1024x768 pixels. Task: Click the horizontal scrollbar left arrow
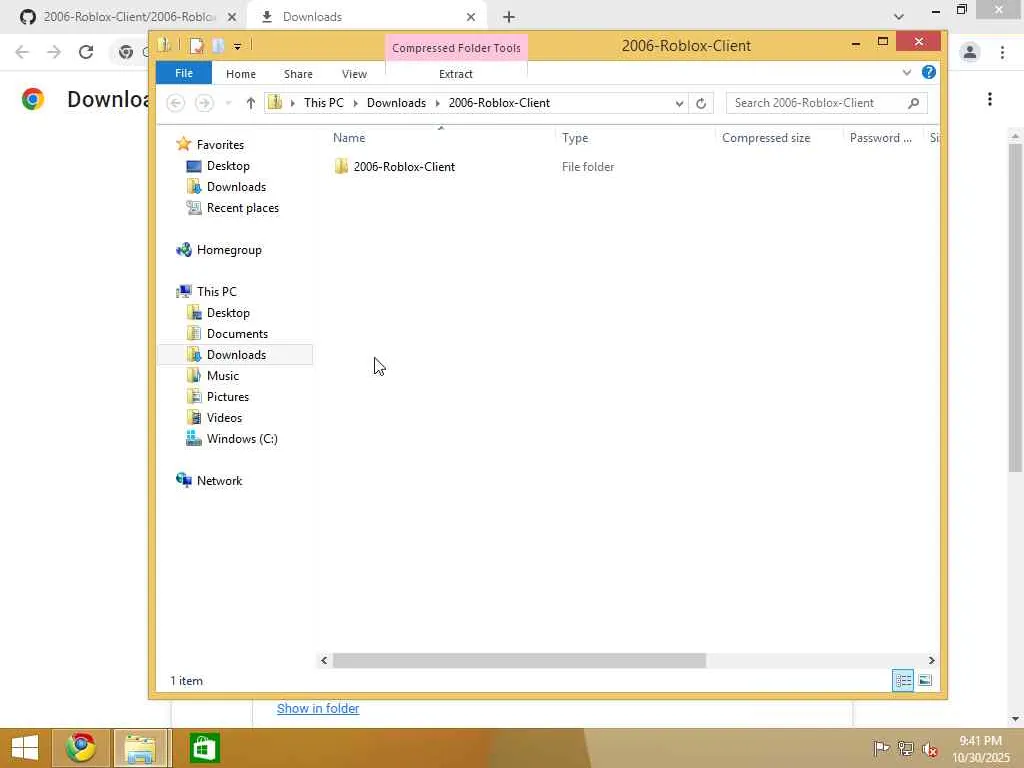point(324,660)
